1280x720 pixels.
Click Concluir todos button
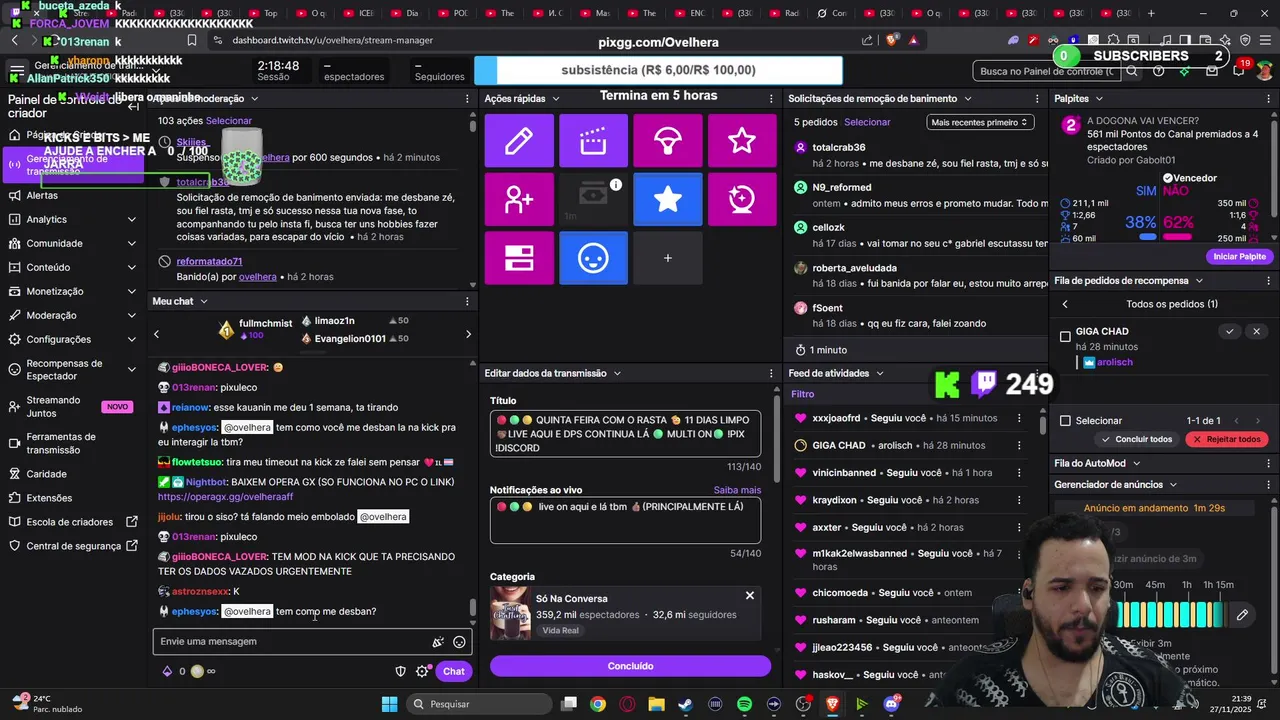(x=1136, y=439)
